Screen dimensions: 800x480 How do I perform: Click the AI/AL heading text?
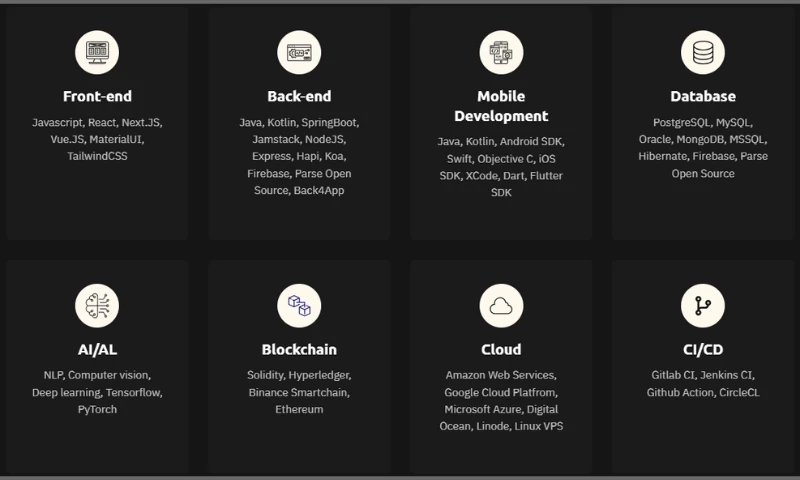click(97, 350)
